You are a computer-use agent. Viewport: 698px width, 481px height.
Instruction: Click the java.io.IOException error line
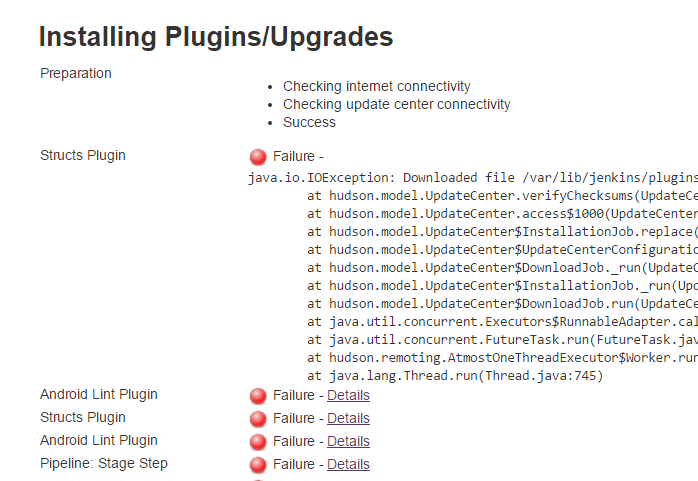tap(472, 177)
